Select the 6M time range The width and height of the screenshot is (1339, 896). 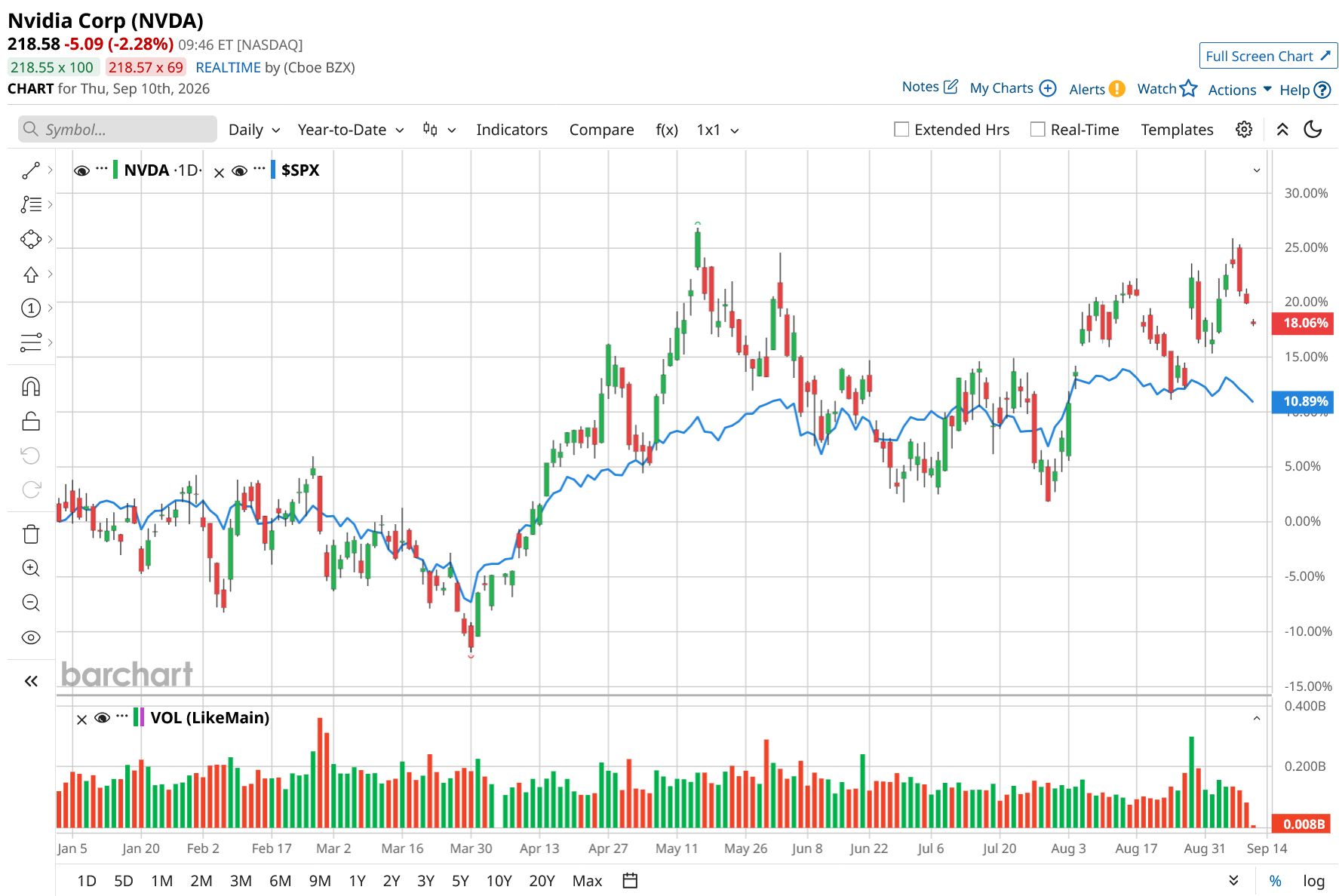(280, 880)
